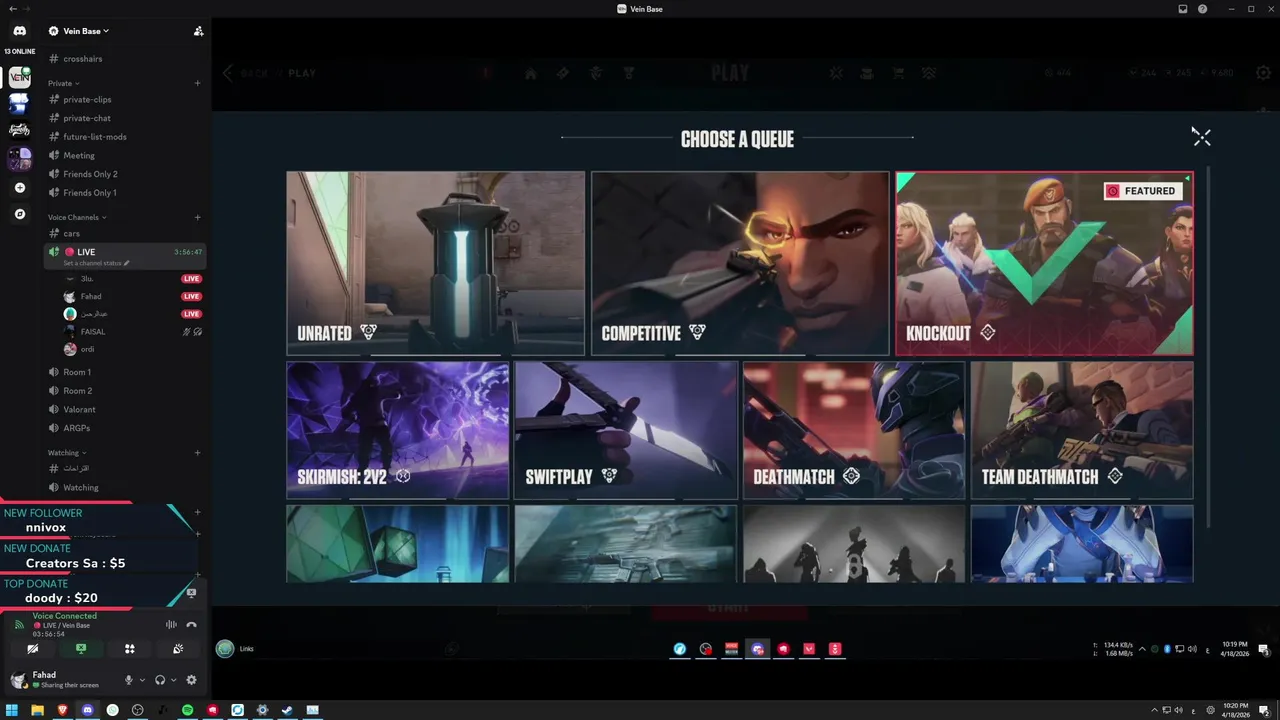
Task: Open headphone output options chevron
Action: [173, 680]
